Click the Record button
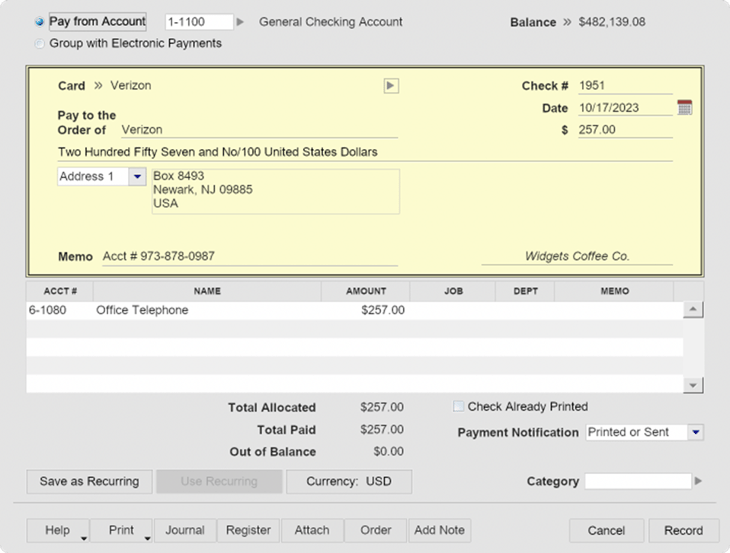Image resolution: width=730 pixels, height=553 pixels. point(683,531)
